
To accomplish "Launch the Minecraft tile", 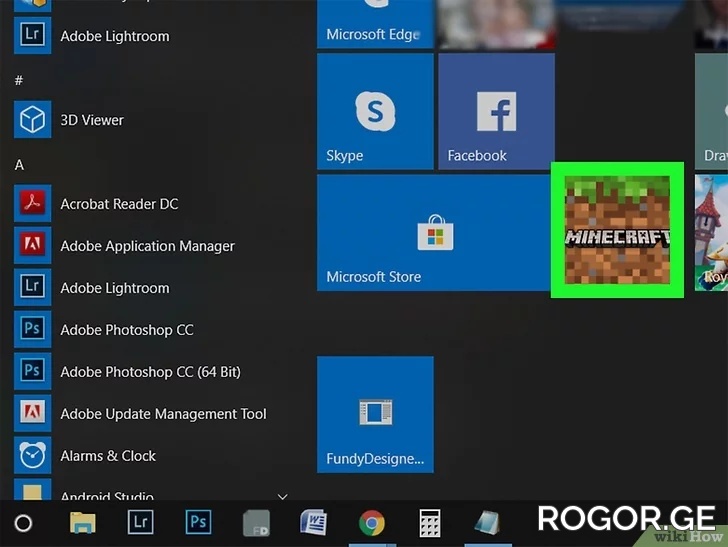I will (x=617, y=230).
